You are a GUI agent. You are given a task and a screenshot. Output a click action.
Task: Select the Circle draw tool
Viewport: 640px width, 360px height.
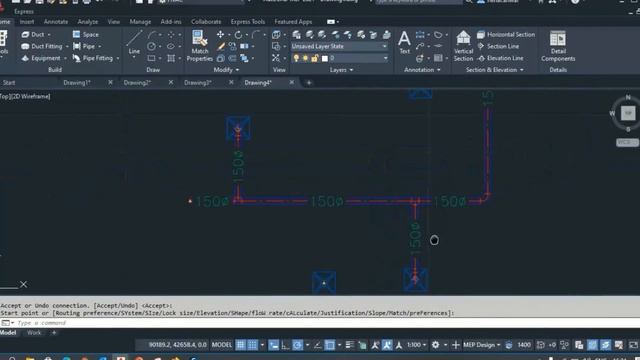pos(151,47)
